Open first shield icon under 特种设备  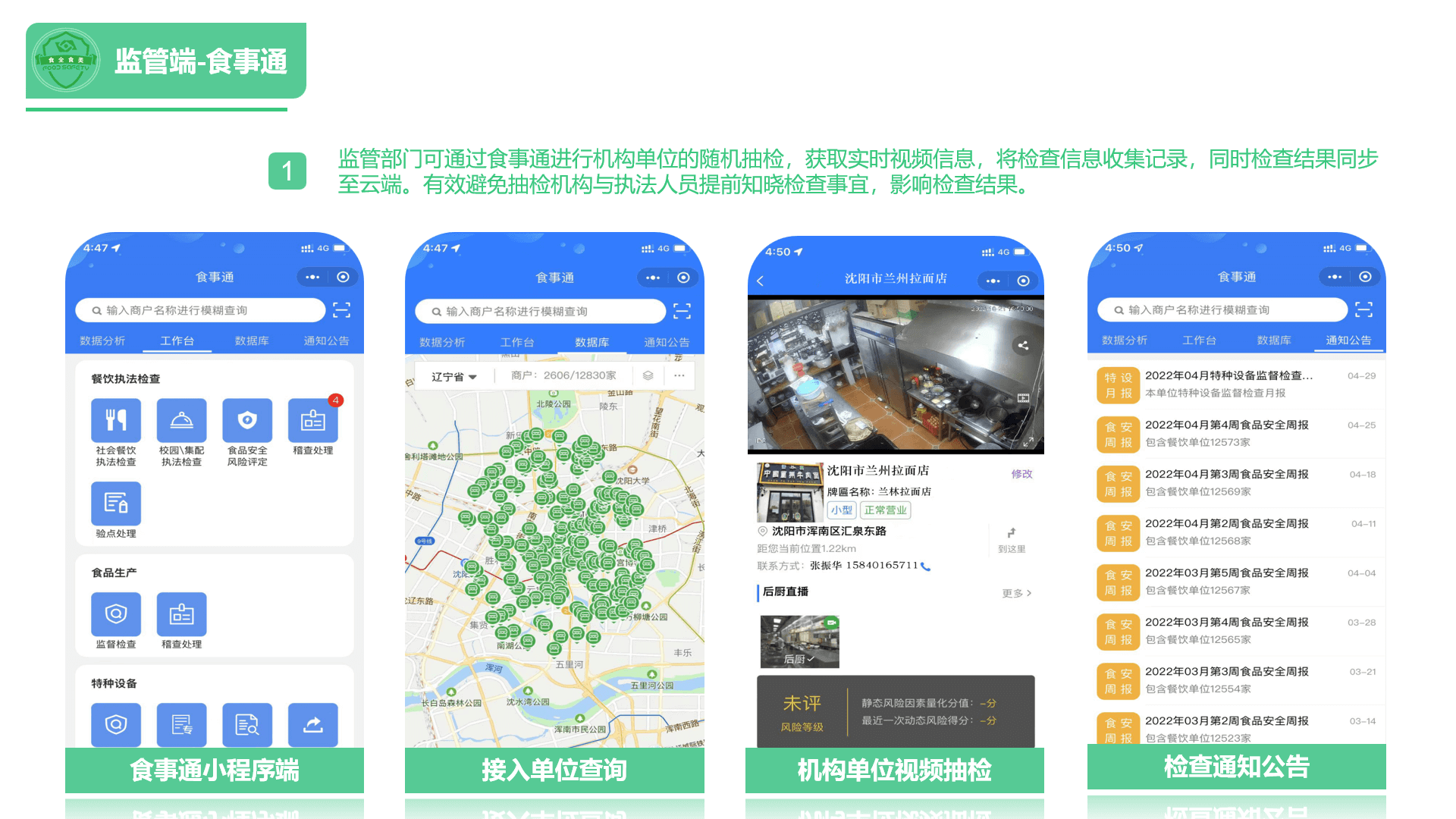point(116,725)
